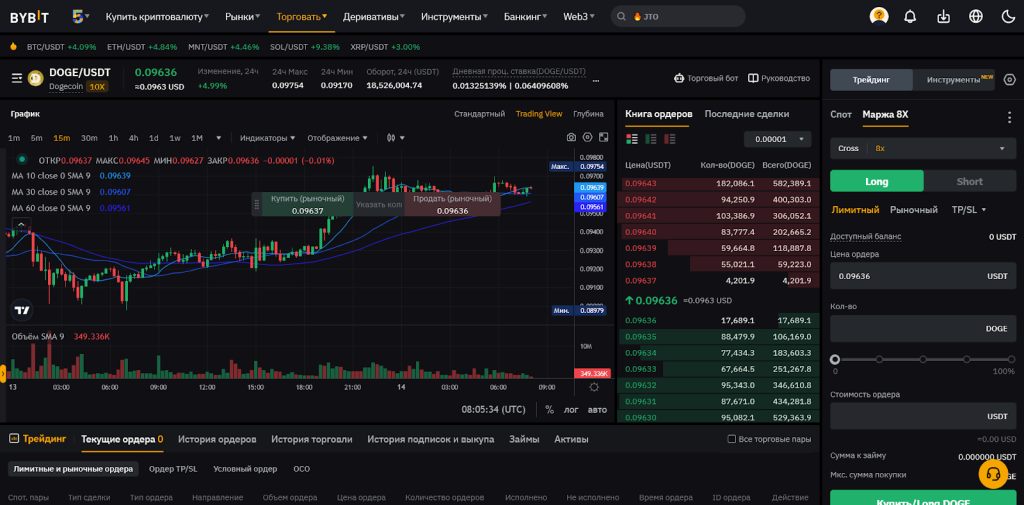Toggle the Short side selector

[969, 181]
